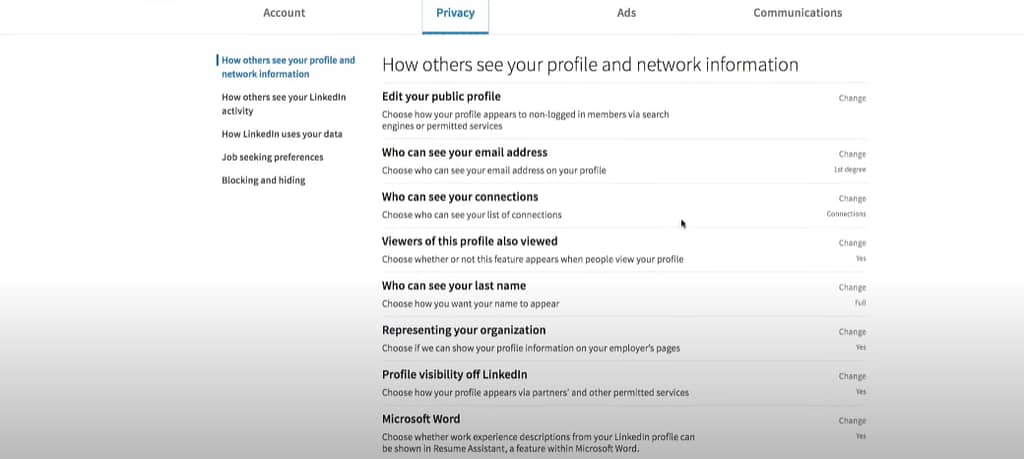Click the Privacy tab
1024x459 pixels.
[455, 13]
